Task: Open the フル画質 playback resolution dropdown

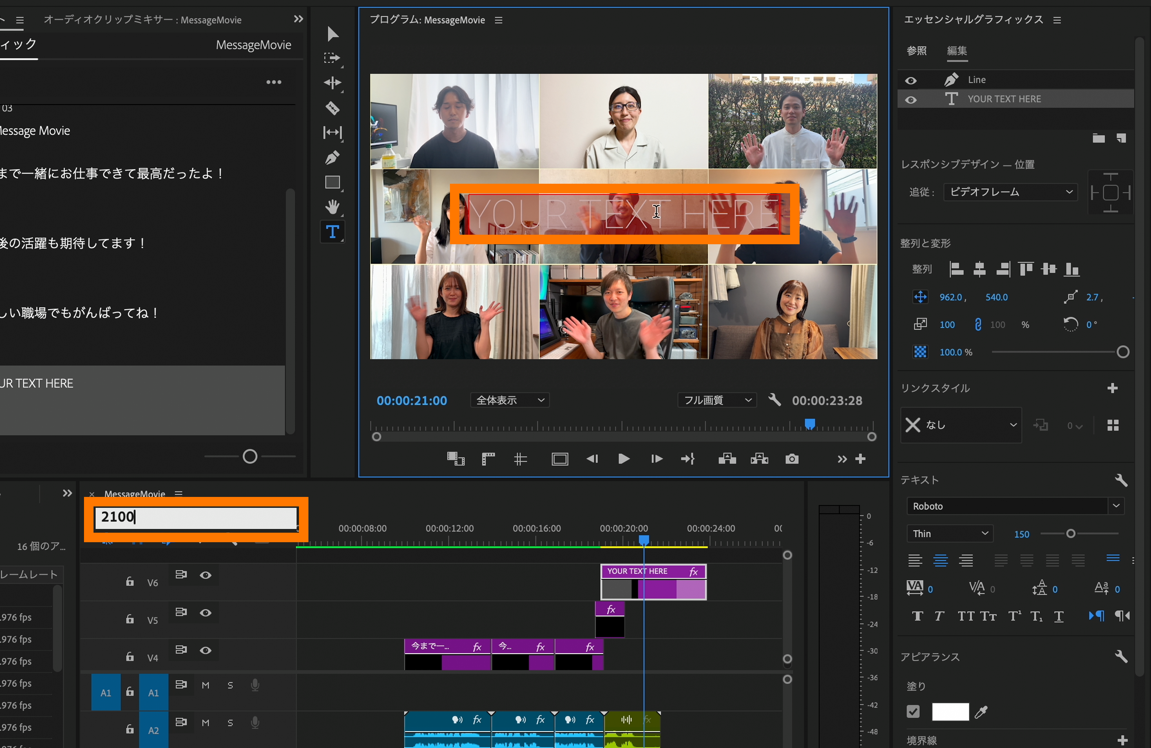Action: [716, 400]
